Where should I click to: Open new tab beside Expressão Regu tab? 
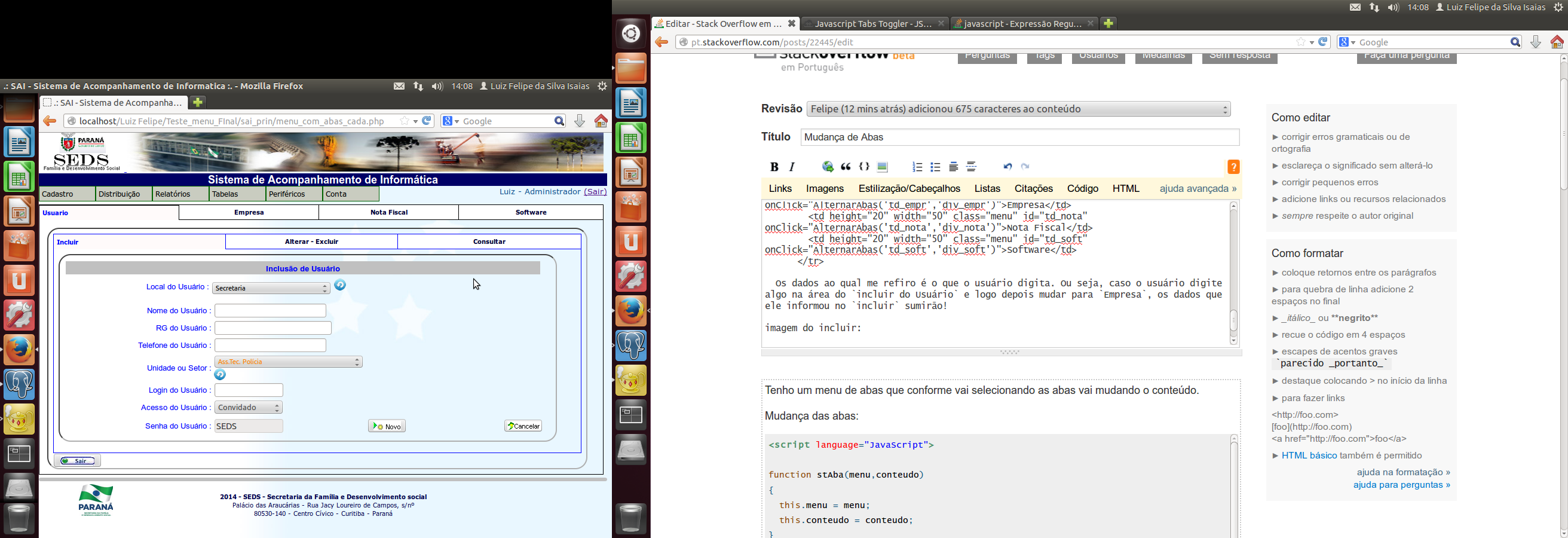(1108, 23)
